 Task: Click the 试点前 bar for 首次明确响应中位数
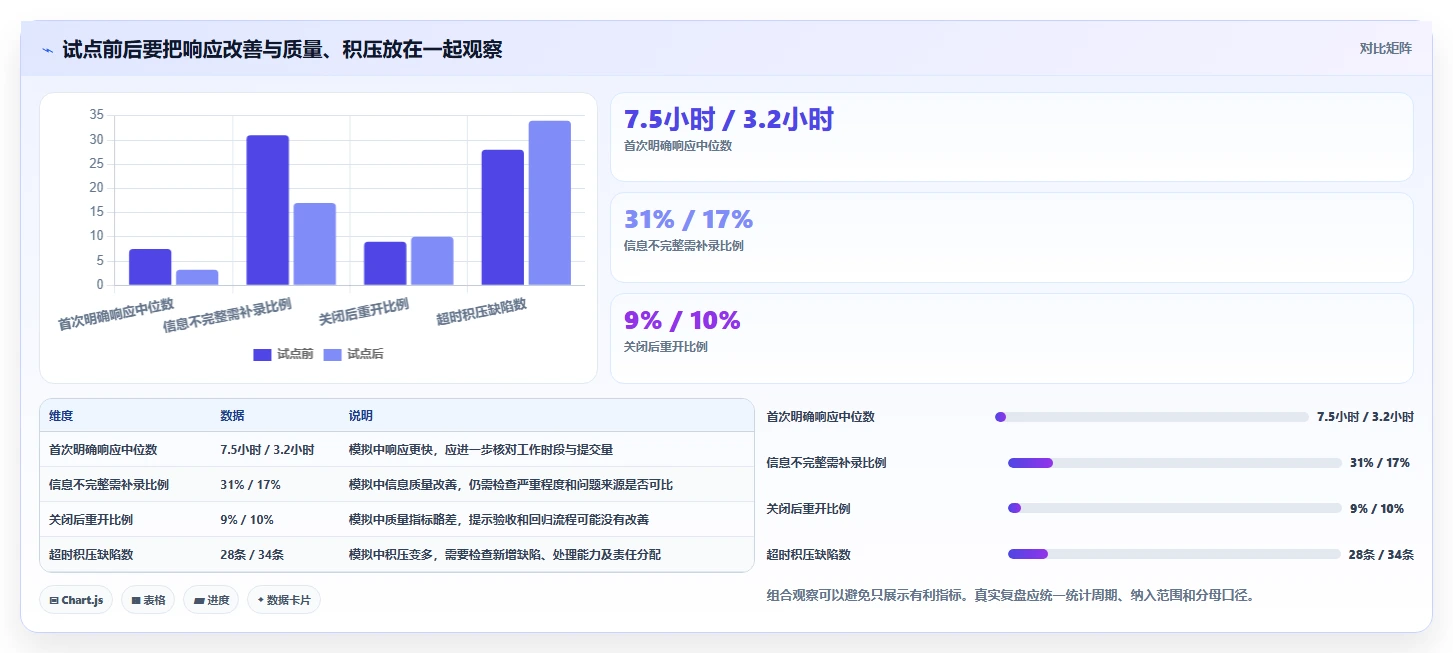coord(150,267)
